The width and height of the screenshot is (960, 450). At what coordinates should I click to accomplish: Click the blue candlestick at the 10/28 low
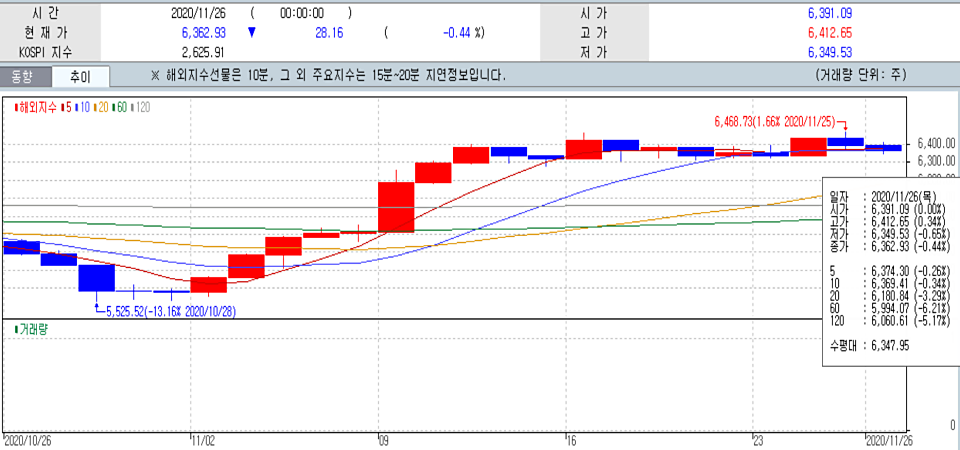click(x=96, y=278)
